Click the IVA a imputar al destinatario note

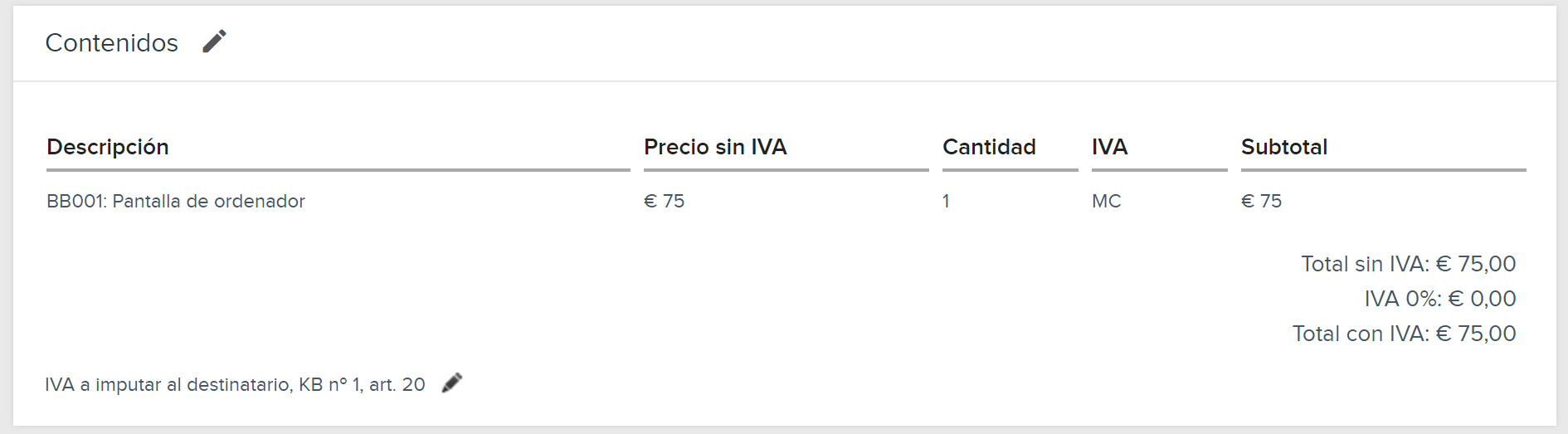coord(235,384)
